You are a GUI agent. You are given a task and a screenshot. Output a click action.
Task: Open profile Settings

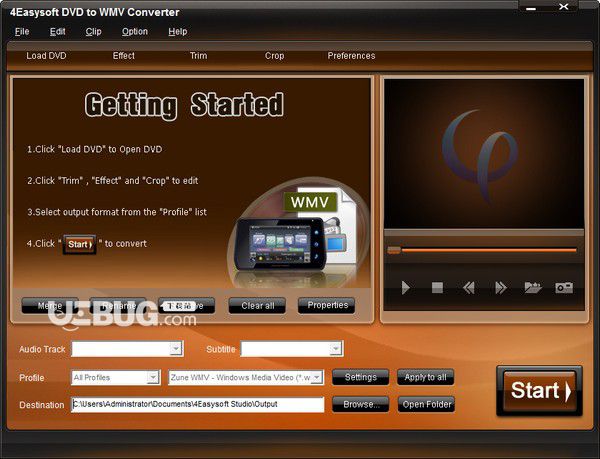pyautogui.click(x=360, y=377)
